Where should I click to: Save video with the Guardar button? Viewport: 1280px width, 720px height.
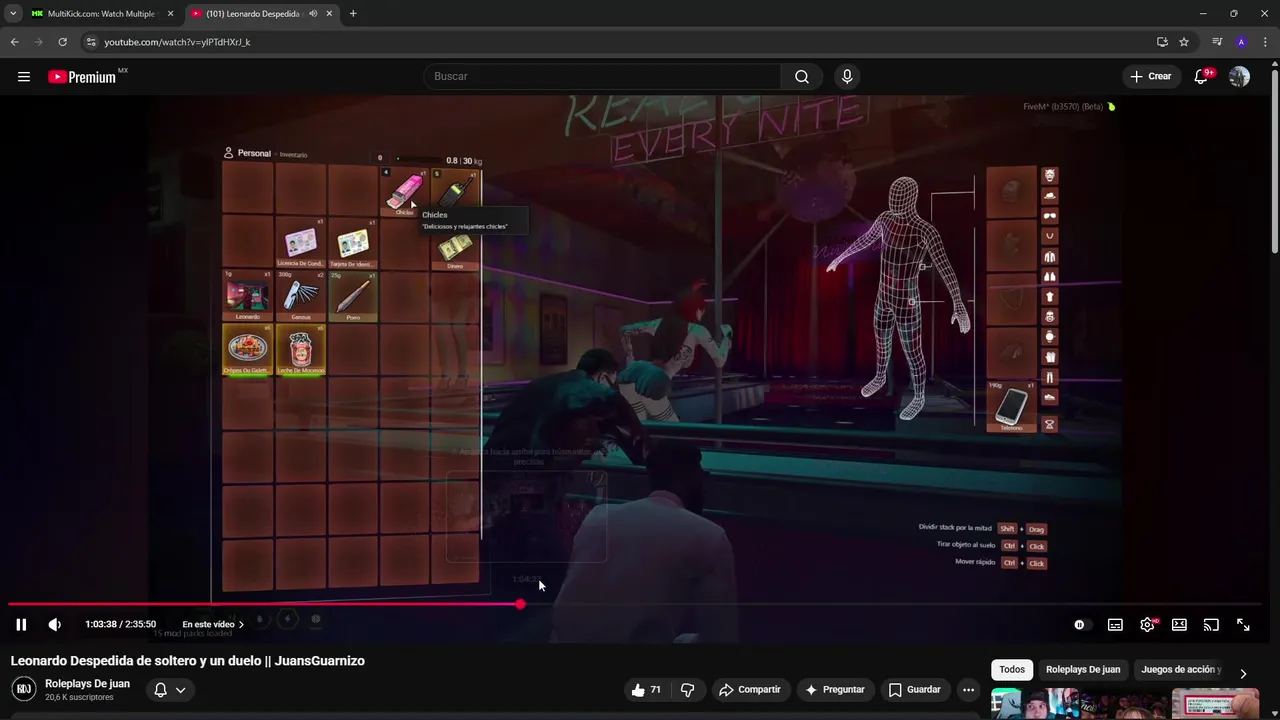click(x=914, y=690)
